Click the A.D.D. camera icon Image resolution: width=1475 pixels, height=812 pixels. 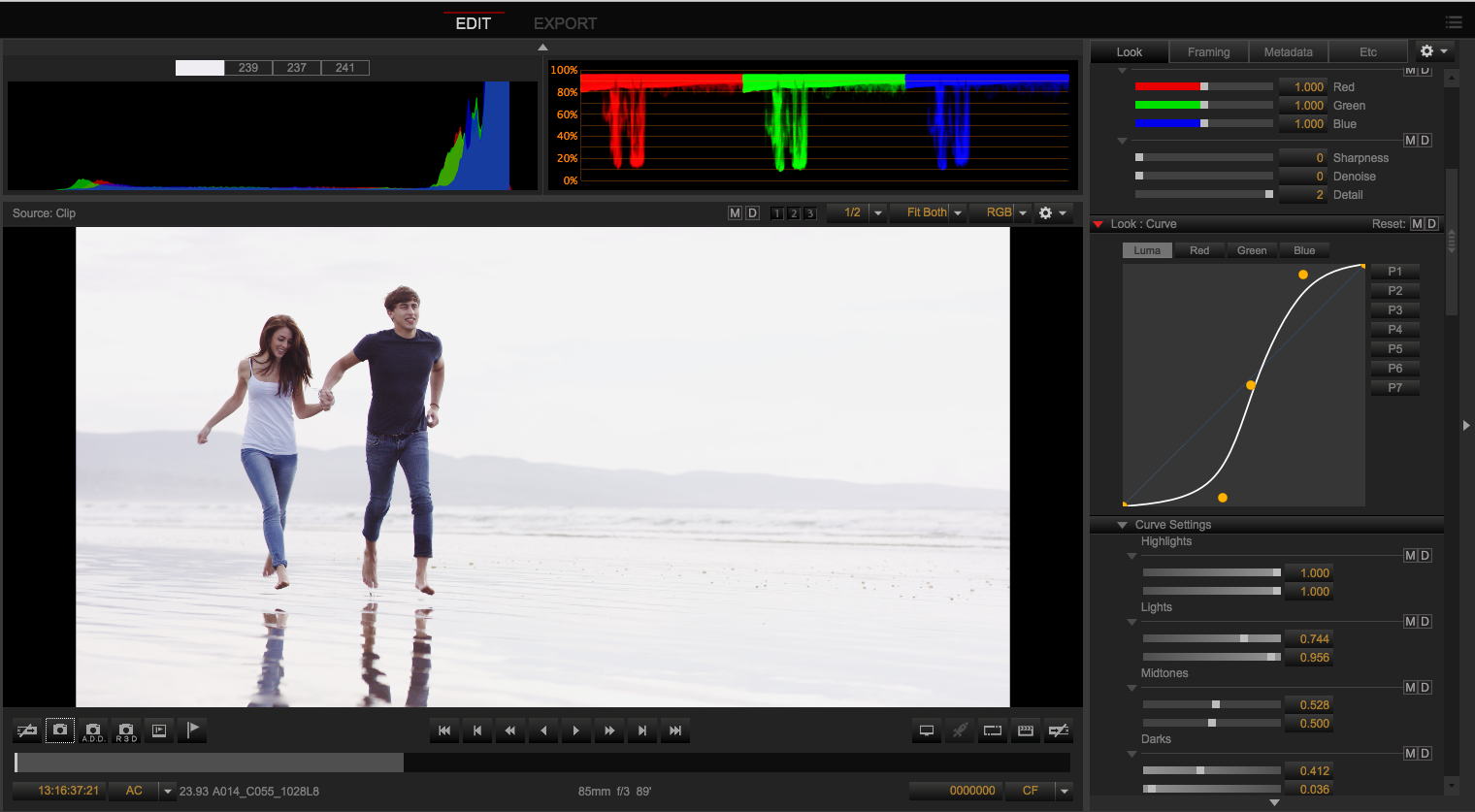pos(93,731)
